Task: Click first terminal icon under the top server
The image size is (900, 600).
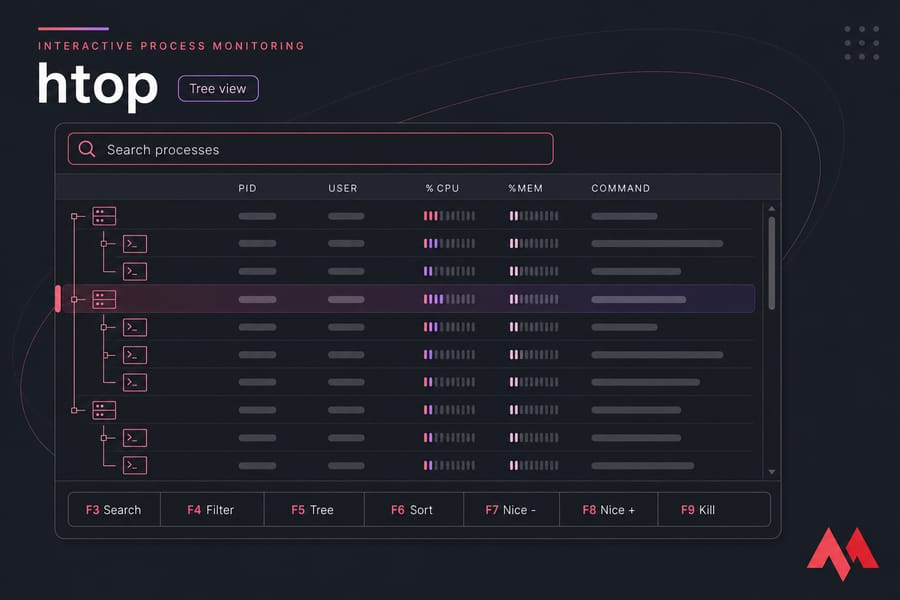Action: 135,244
